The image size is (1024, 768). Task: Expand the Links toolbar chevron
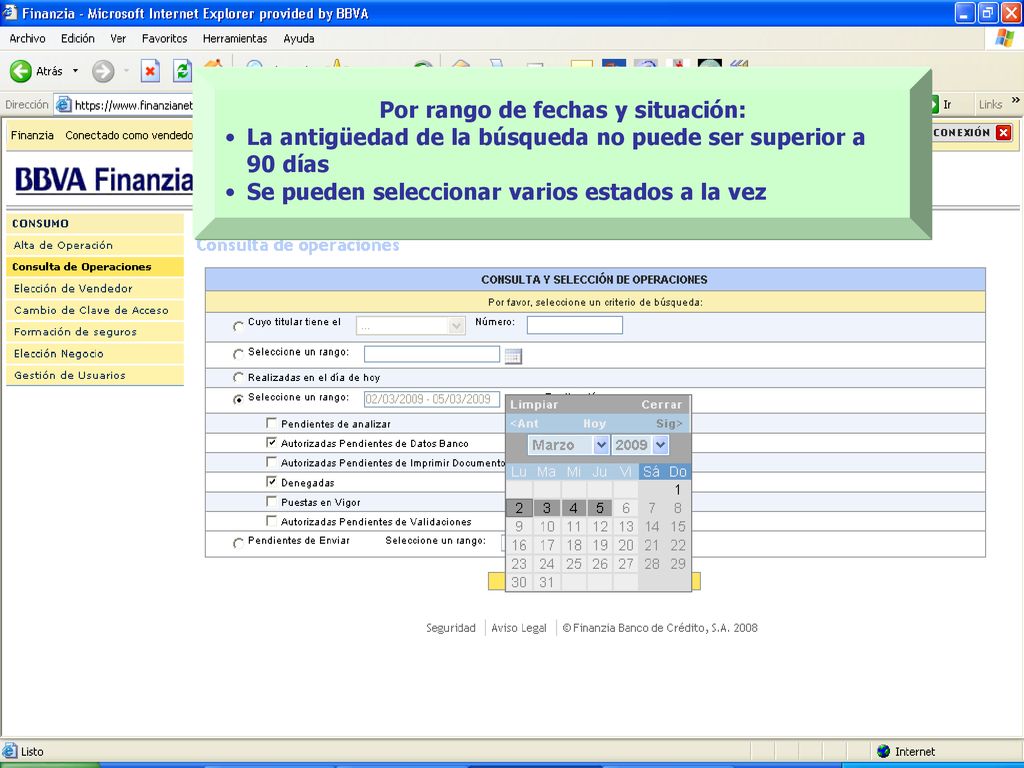[x=1016, y=100]
